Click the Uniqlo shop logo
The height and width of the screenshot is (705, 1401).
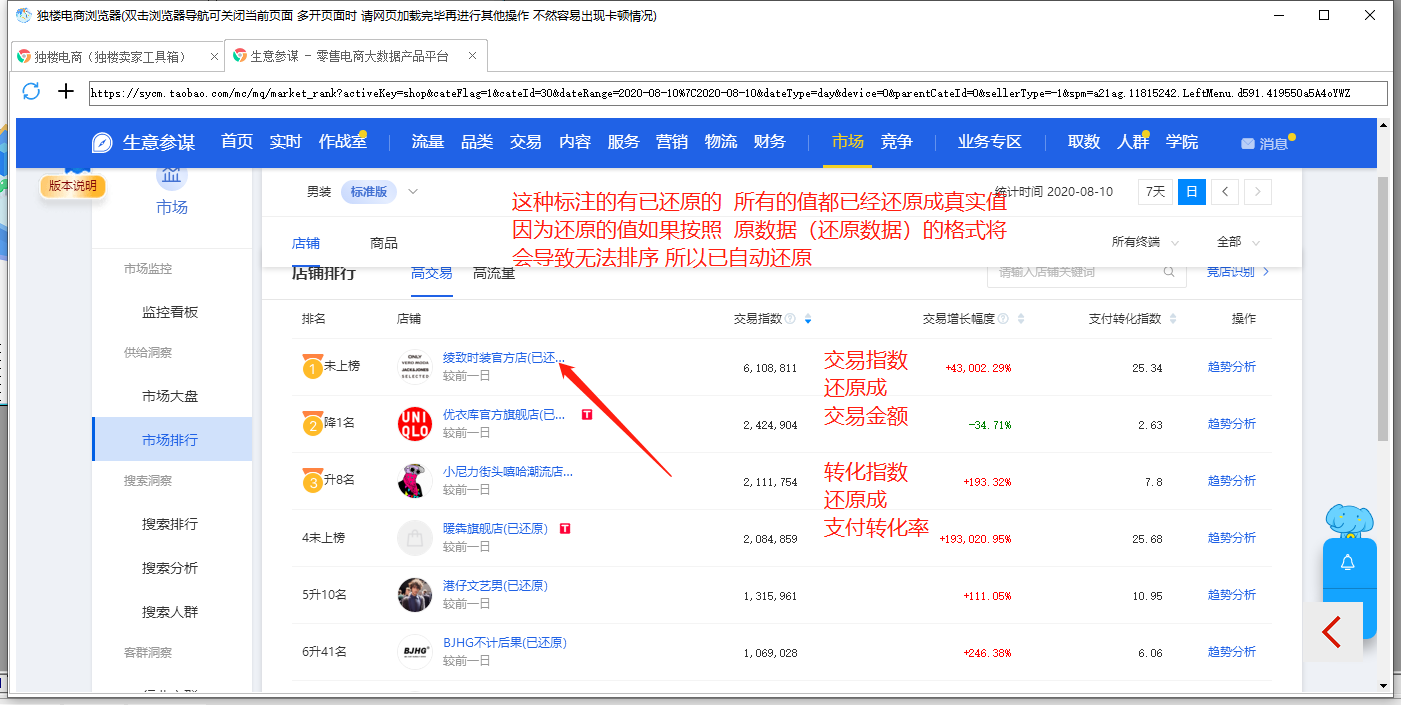click(x=414, y=423)
